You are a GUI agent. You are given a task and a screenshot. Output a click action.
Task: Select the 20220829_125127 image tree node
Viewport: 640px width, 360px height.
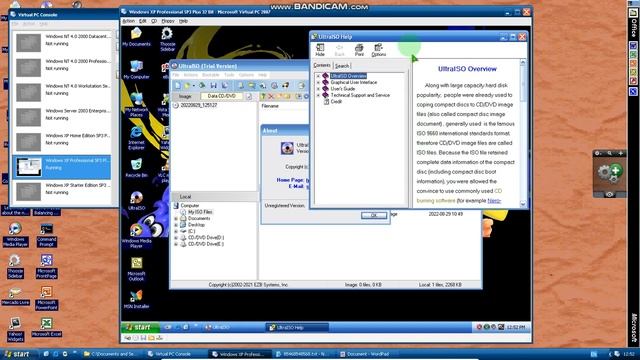pos(199,105)
